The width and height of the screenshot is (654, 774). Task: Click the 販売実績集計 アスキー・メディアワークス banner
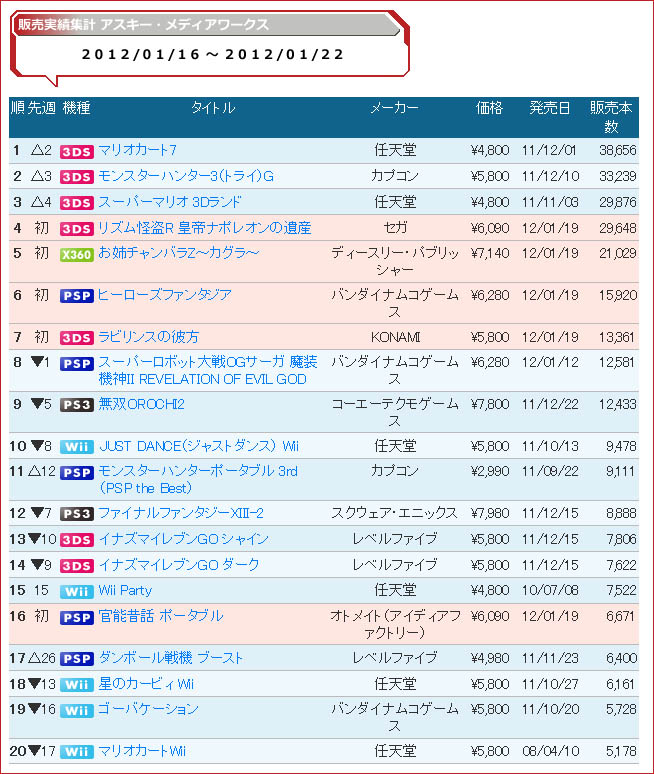point(206,25)
